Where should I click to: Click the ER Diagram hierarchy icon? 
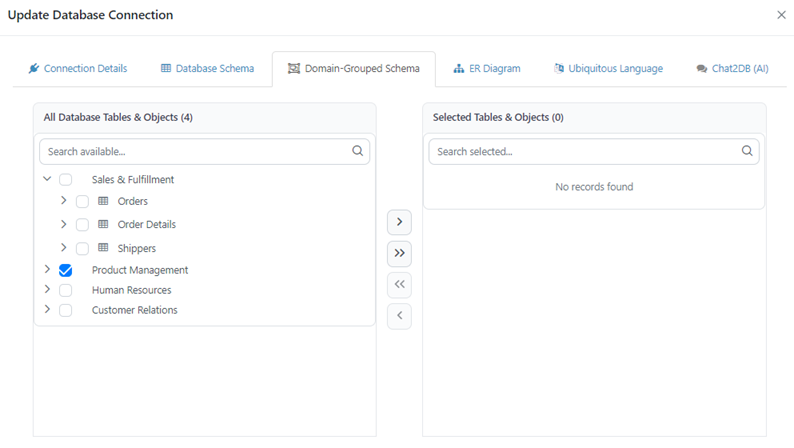click(459, 68)
